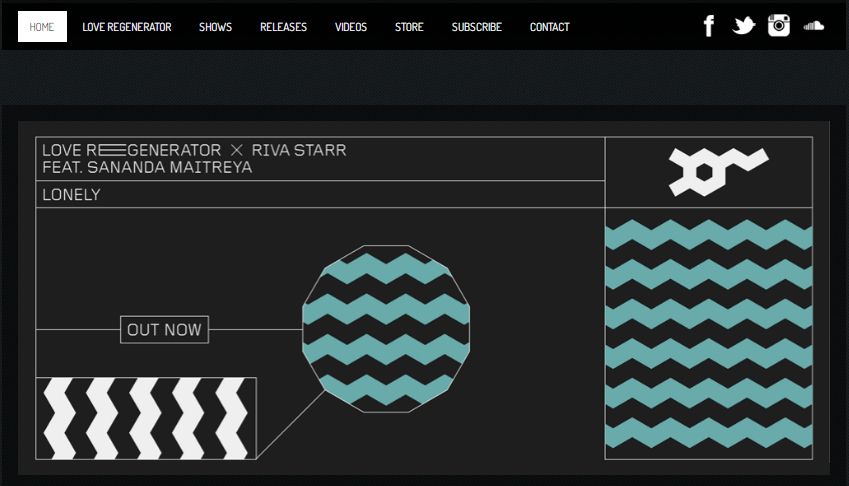Click the LONELY title text
Image resolution: width=849 pixels, height=486 pixels.
click(x=71, y=195)
